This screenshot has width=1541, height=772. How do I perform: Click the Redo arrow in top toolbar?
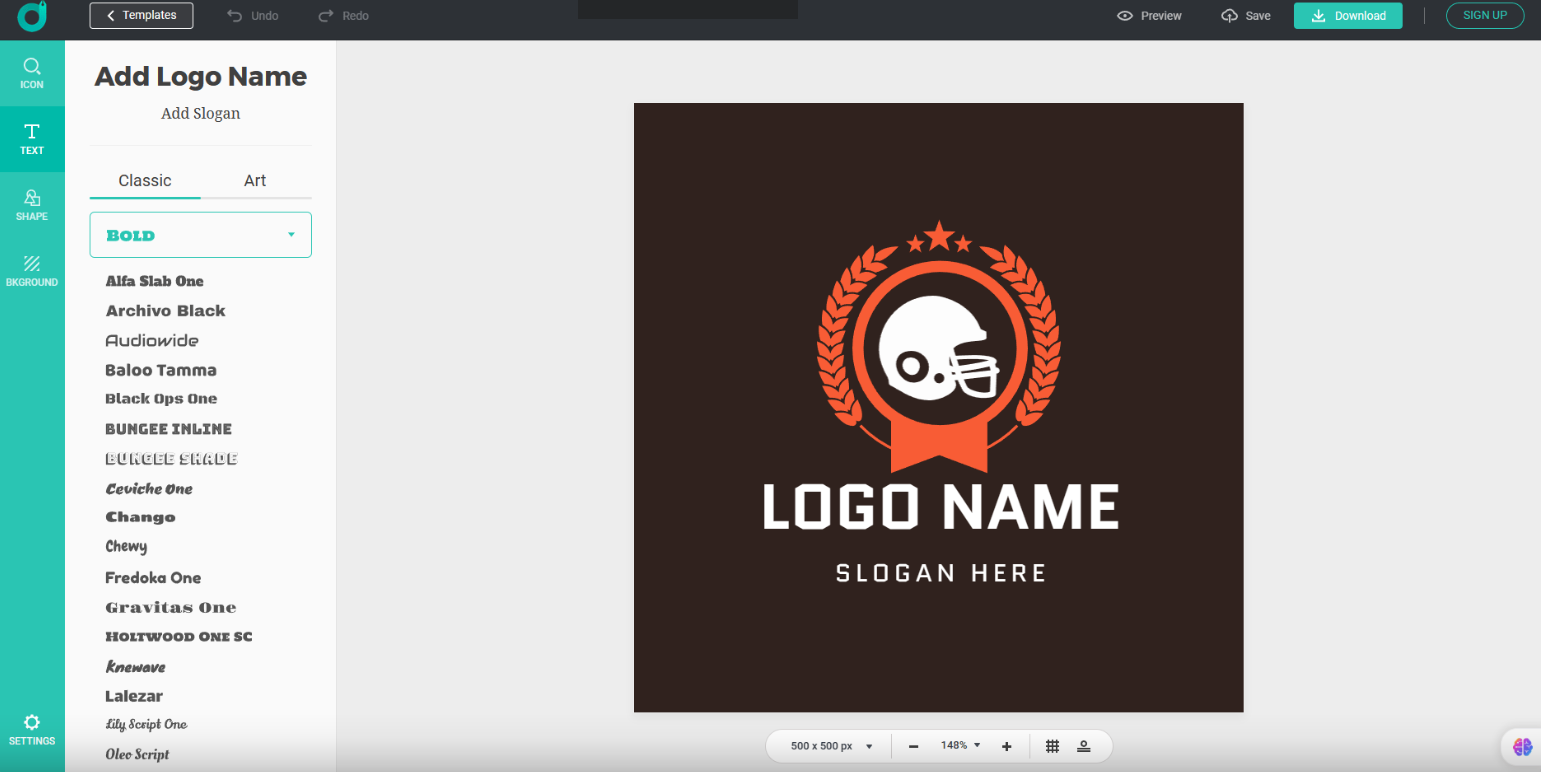click(x=325, y=15)
